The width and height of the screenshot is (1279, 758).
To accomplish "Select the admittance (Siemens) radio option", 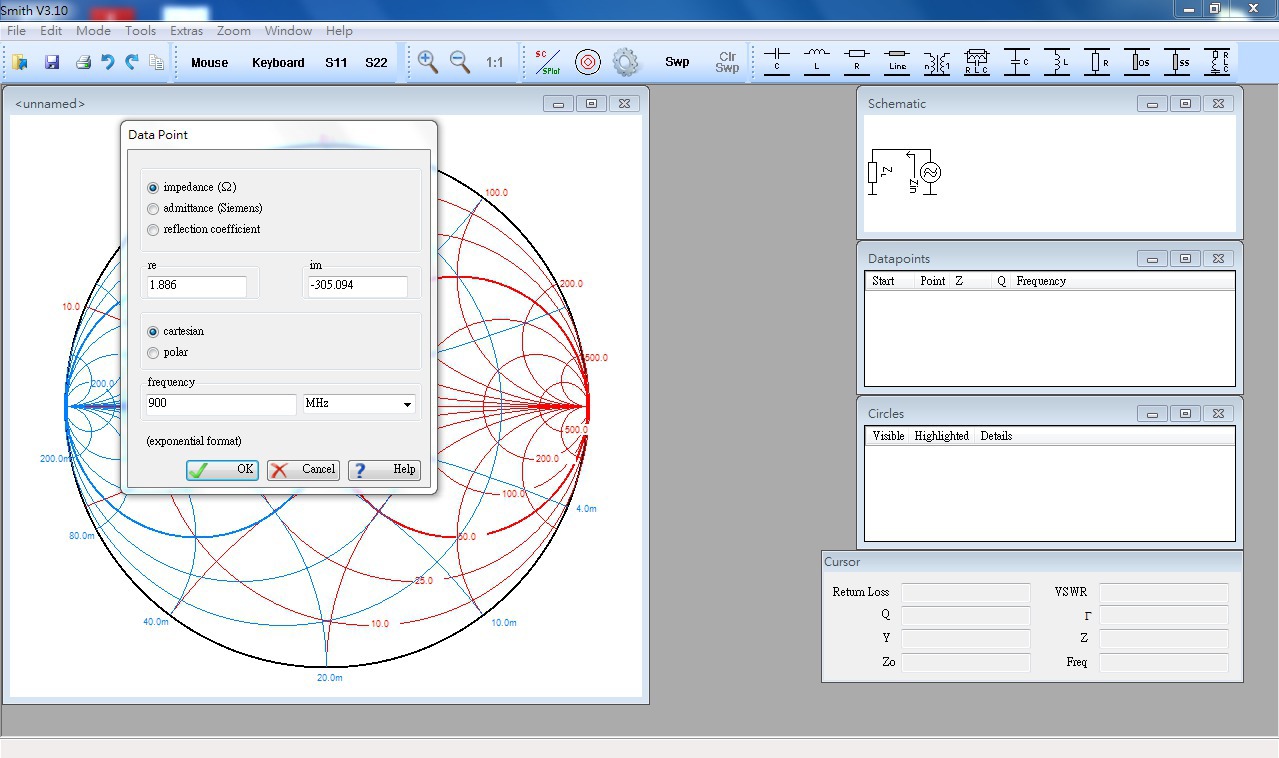I will [x=153, y=209].
